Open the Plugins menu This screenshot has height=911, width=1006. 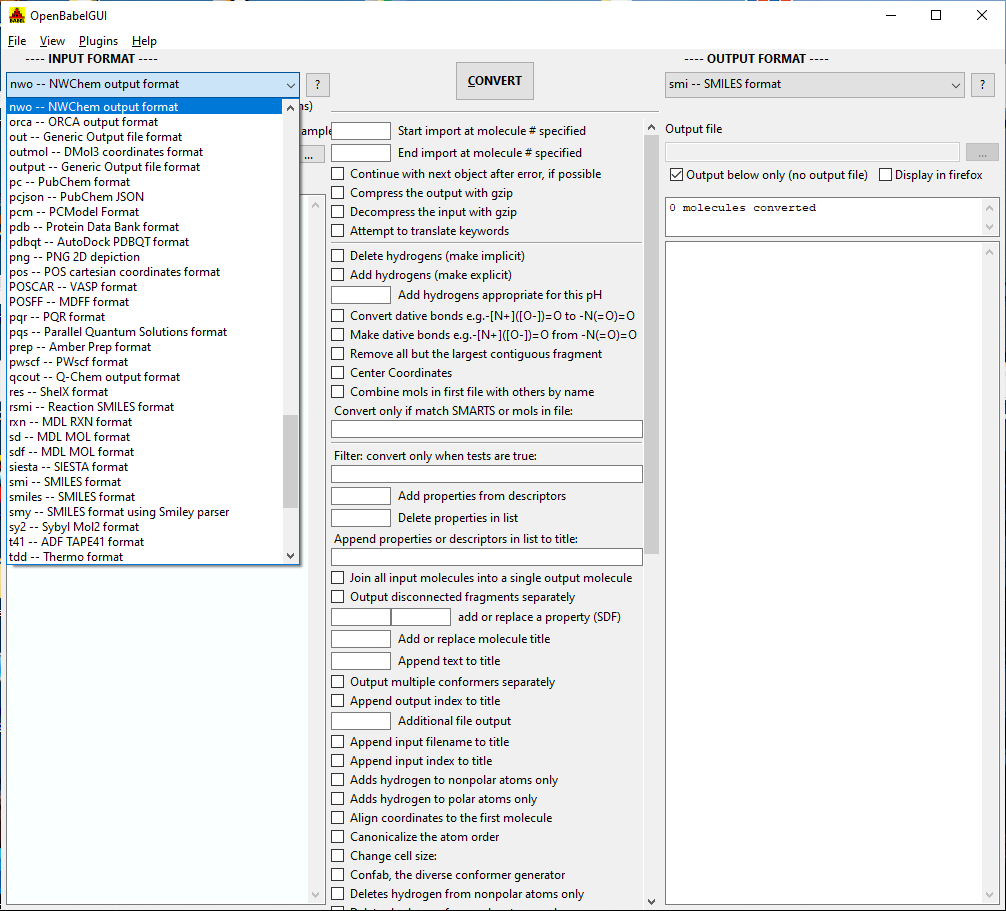pyautogui.click(x=98, y=41)
